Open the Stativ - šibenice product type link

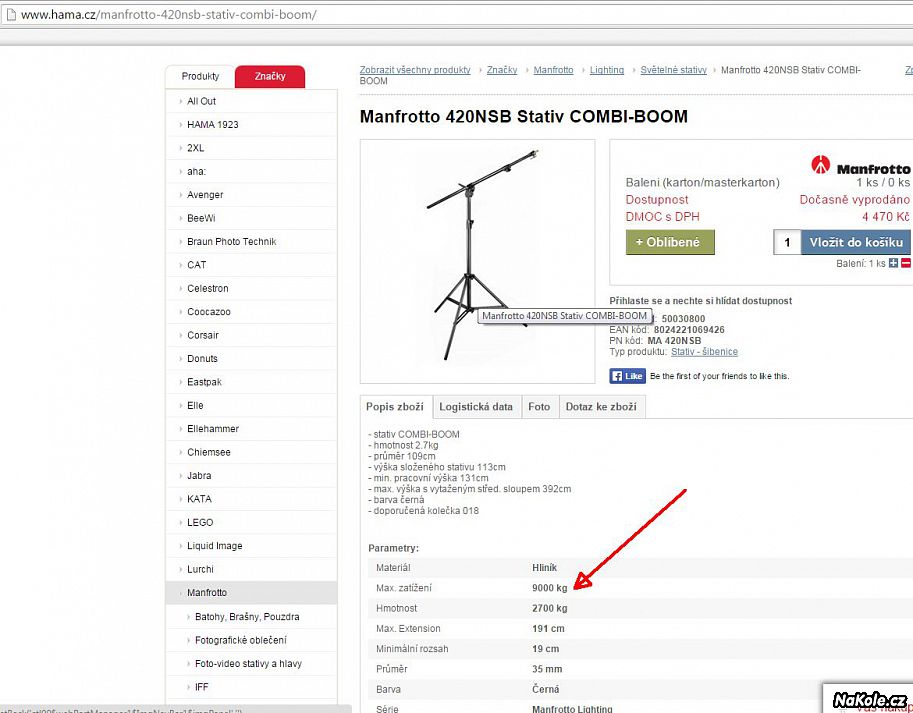click(x=705, y=352)
